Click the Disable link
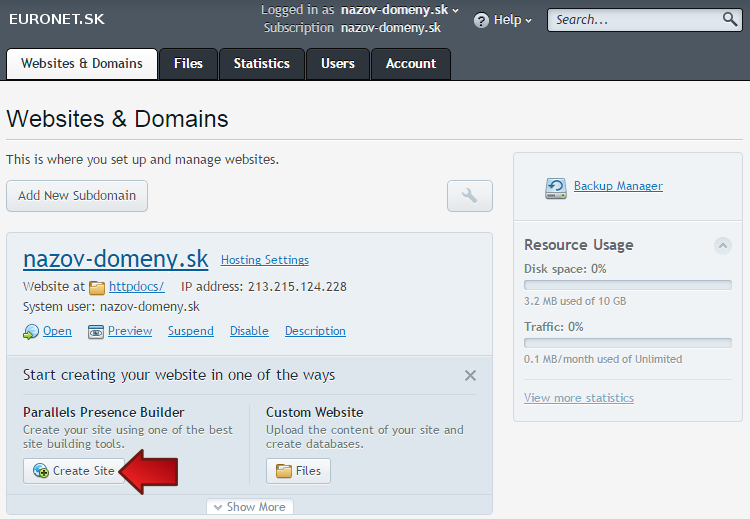 click(249, 331)
